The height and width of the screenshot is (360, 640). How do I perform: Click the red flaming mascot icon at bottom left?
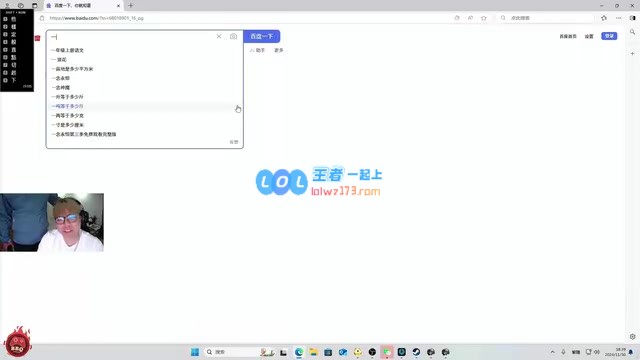point(17,342)
